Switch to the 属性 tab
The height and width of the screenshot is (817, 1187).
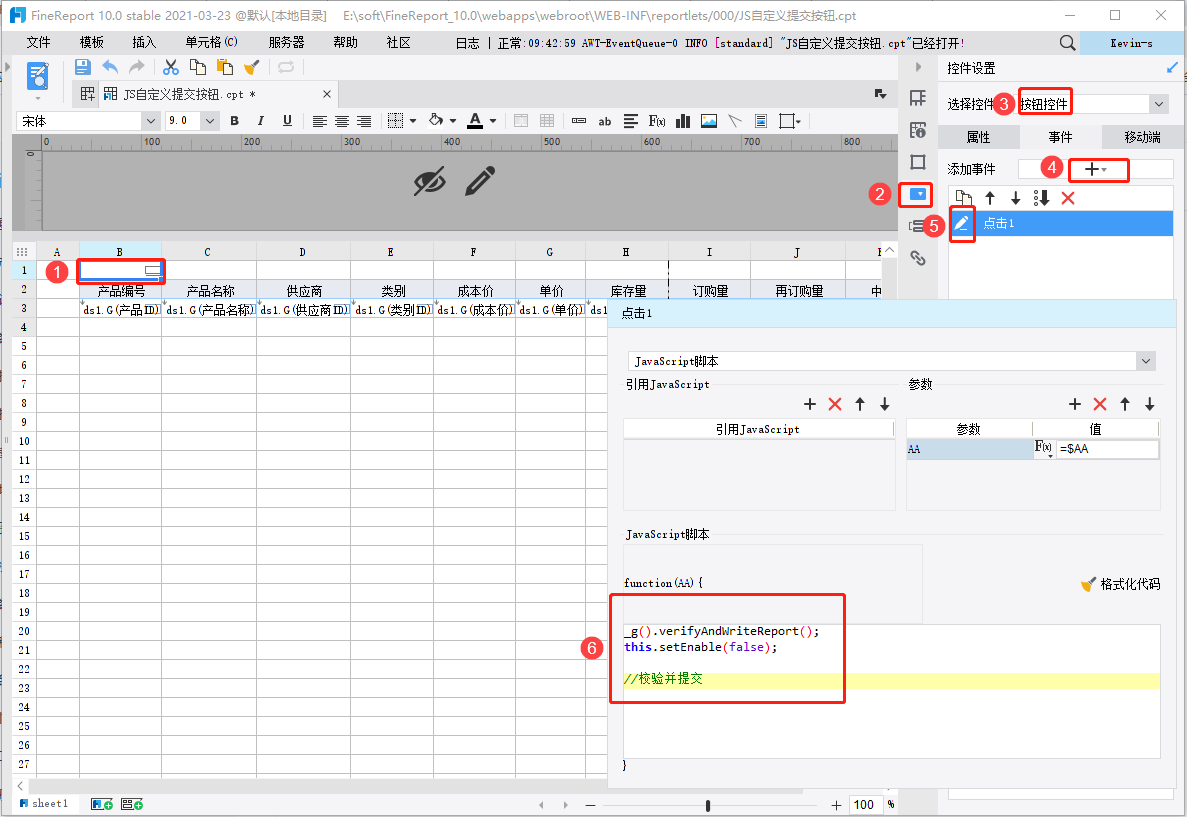(x=978, y=137)
